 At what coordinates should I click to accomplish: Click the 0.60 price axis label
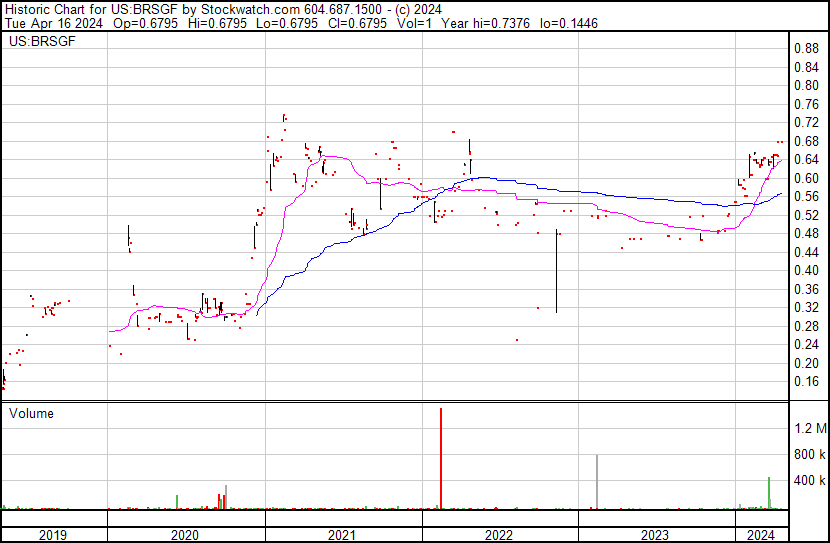click(x=806, y=178)
